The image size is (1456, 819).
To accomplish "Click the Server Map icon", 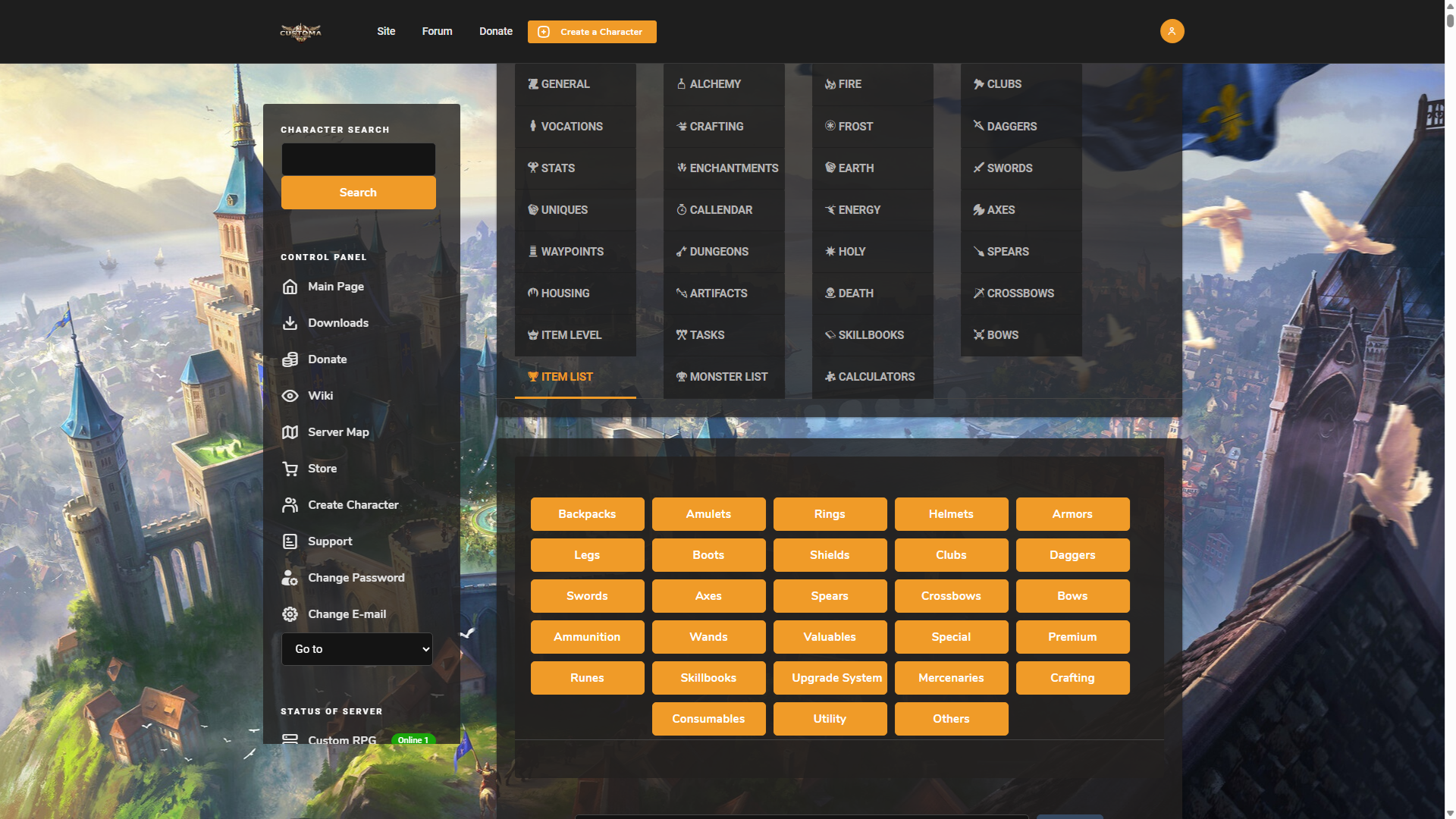I will [x=290, y=432].
